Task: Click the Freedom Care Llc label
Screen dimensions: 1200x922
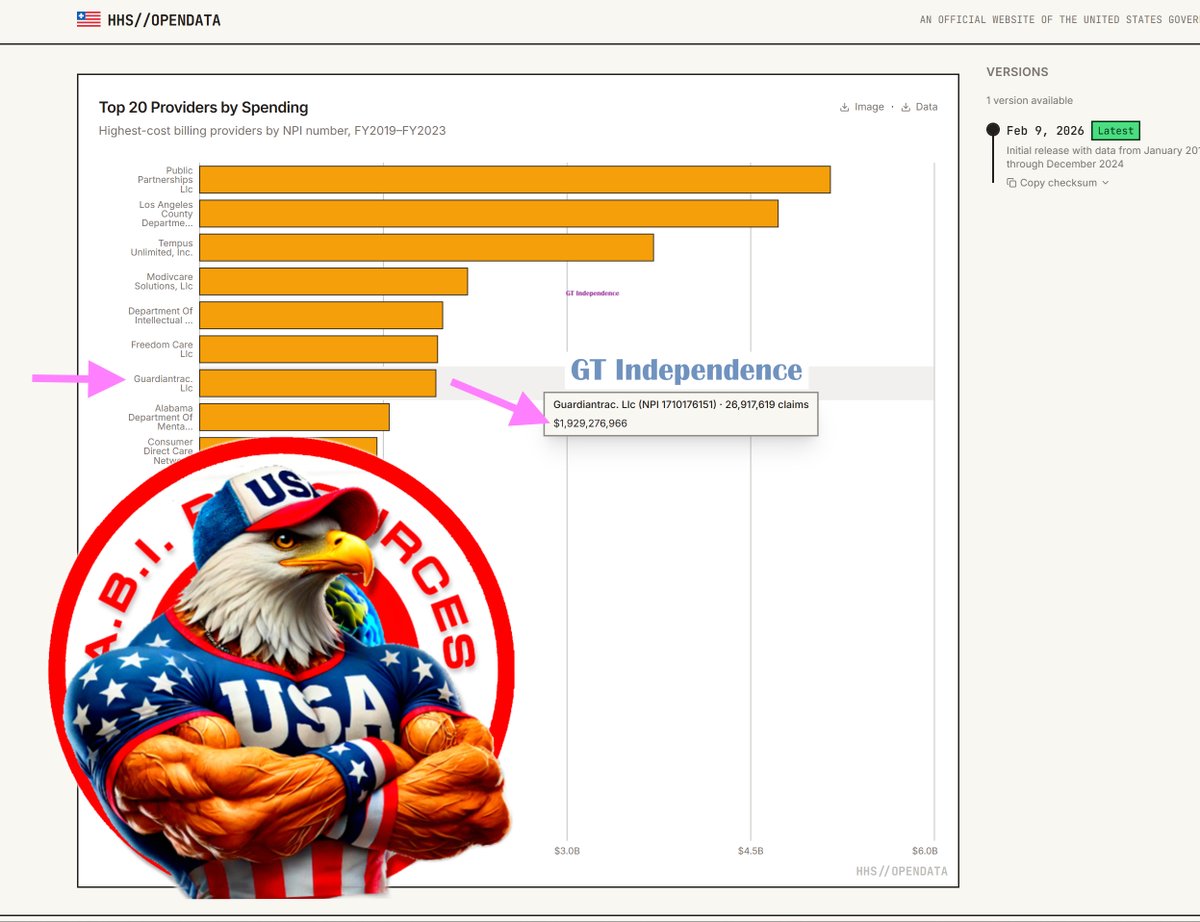Action: coord(162,349)
